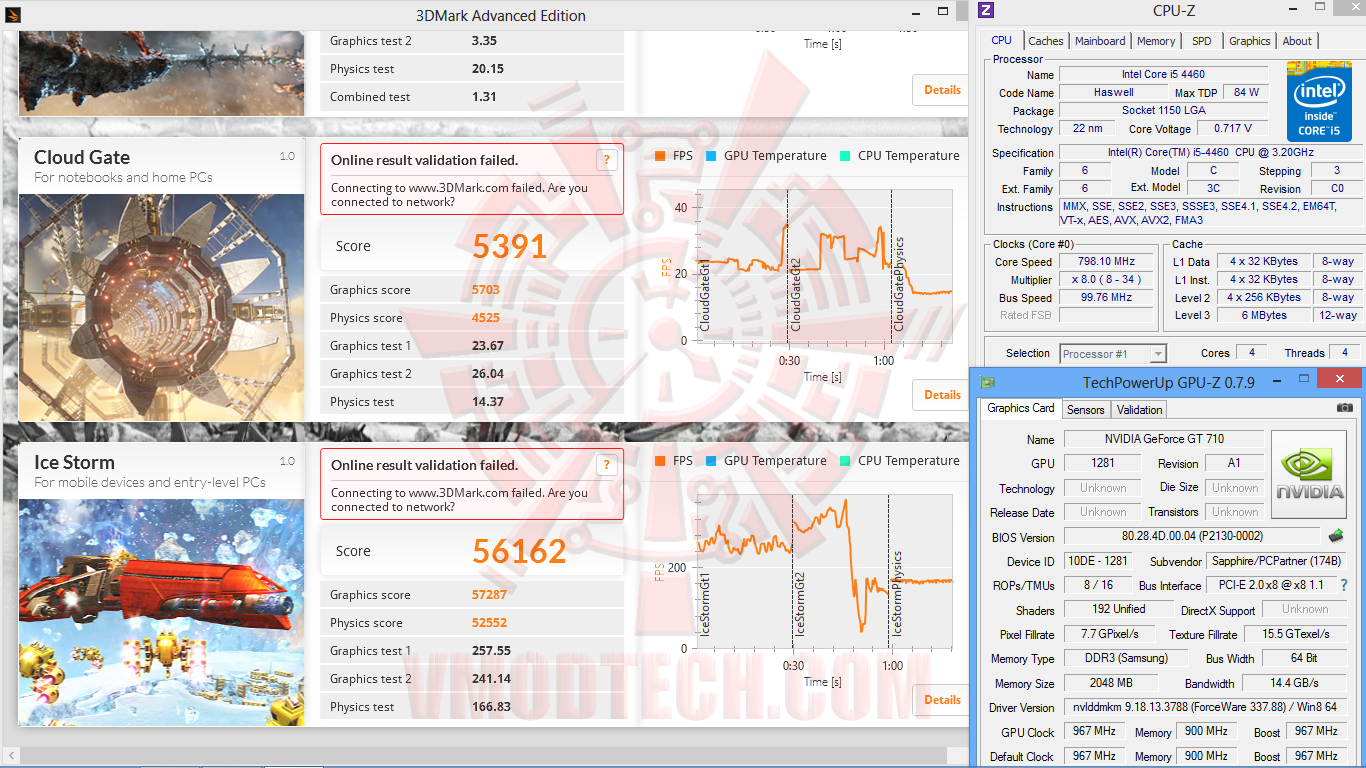Click the Cloud Gate graphics score "5703"
The width and height of the screenshot is (1366, 768).
(x=486, y=290)
